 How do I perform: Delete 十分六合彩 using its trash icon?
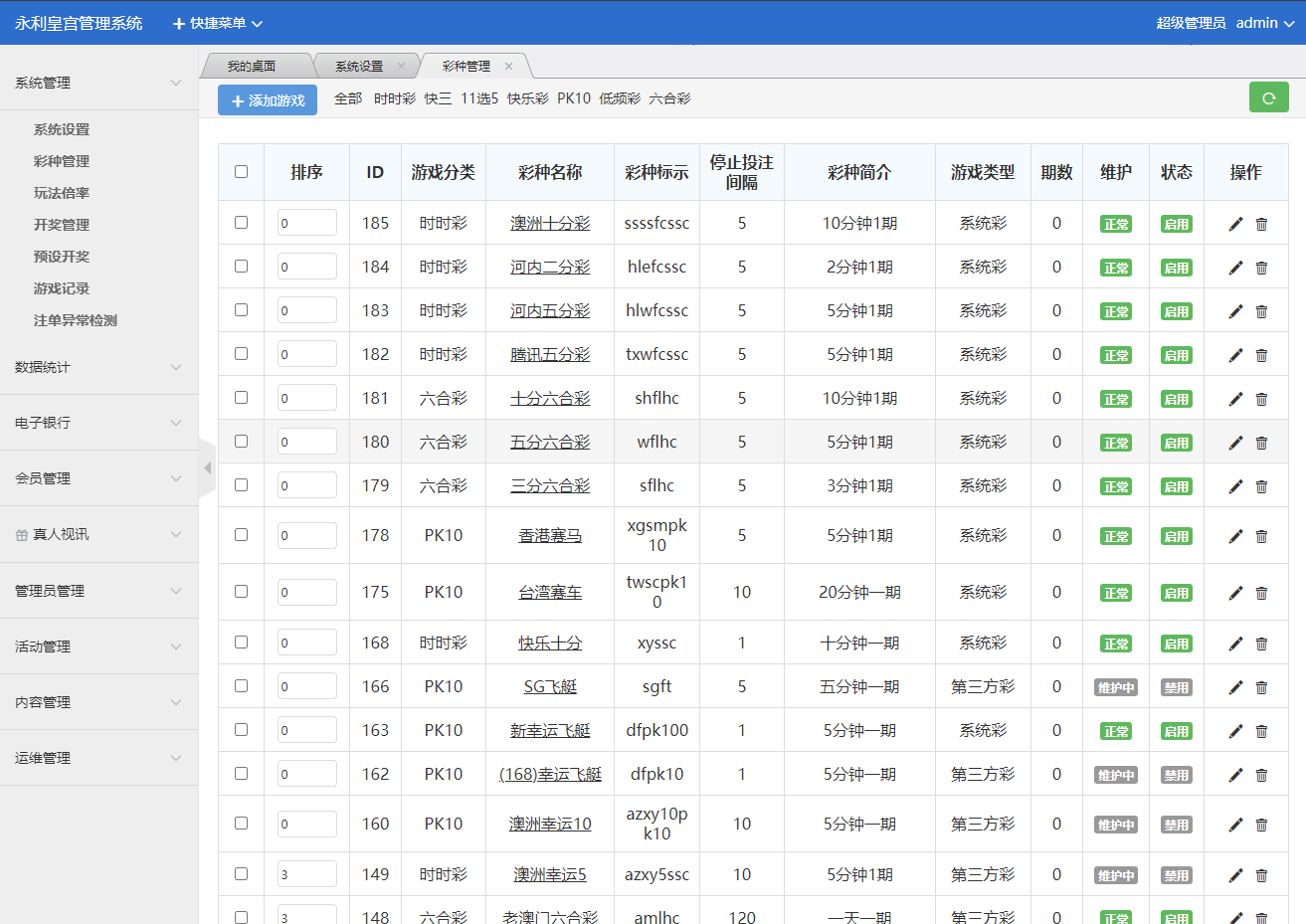pos(1261,399)
